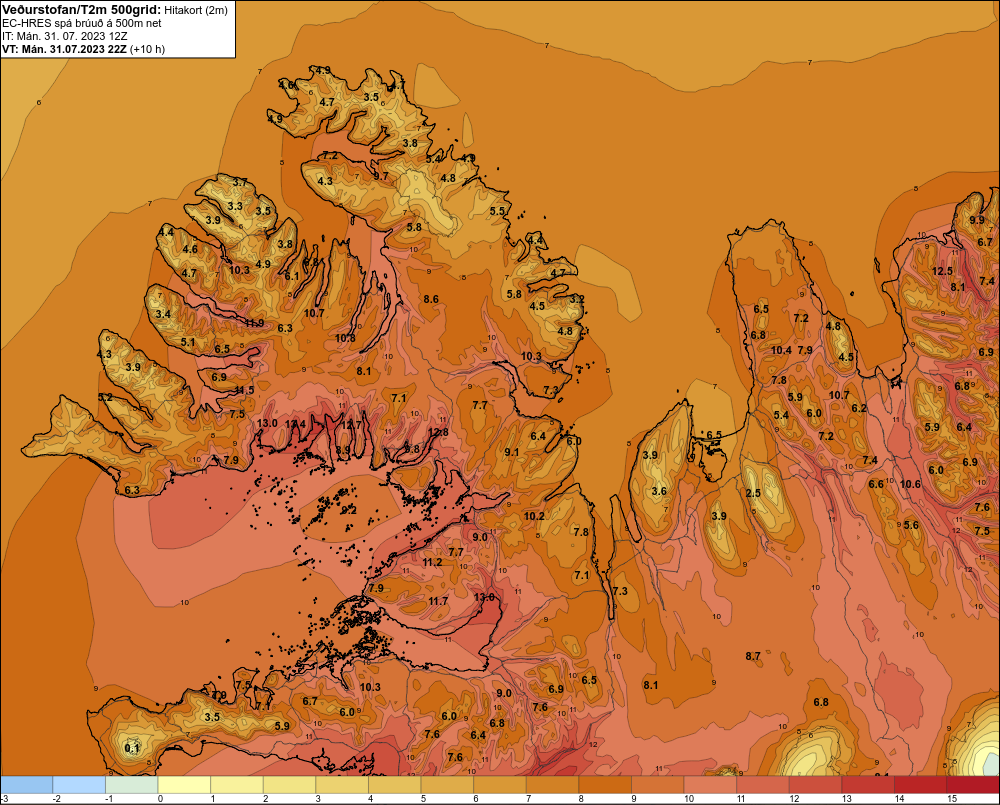
Task: Select the 9.1 temperature value on the map
Action: [511, 452]
